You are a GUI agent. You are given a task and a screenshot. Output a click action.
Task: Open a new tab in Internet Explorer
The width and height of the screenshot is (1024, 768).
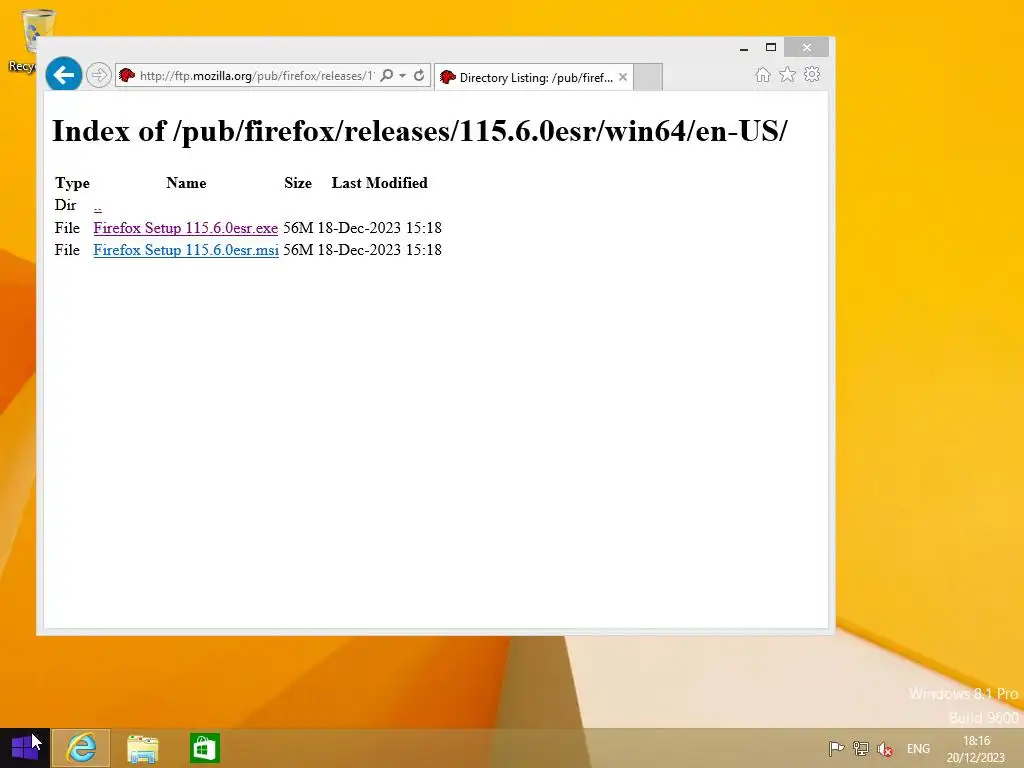point(648,77)
